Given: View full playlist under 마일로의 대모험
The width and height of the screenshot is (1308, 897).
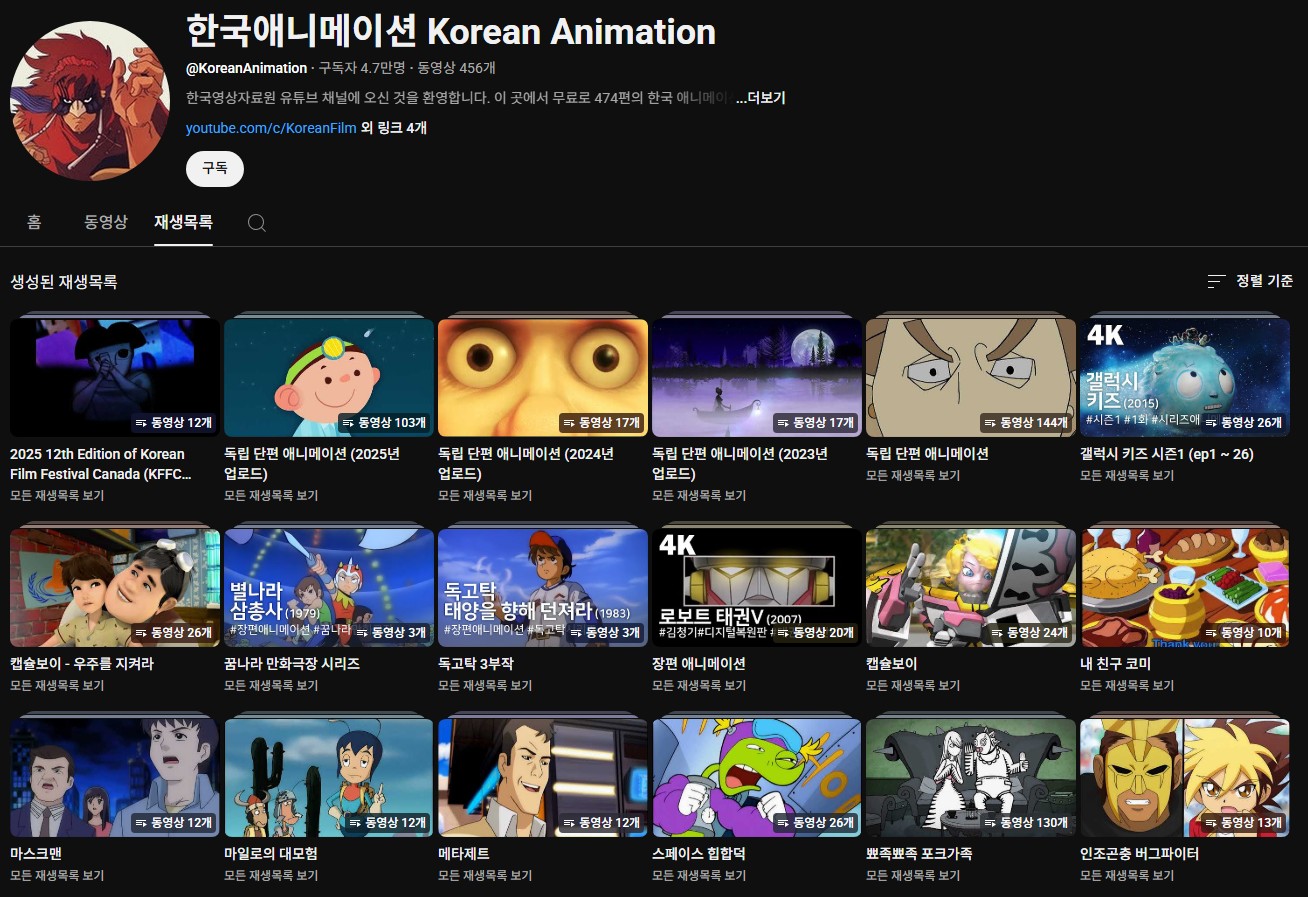Looking at the screenshot, I should pyautogui.click(x=271, y=875).
